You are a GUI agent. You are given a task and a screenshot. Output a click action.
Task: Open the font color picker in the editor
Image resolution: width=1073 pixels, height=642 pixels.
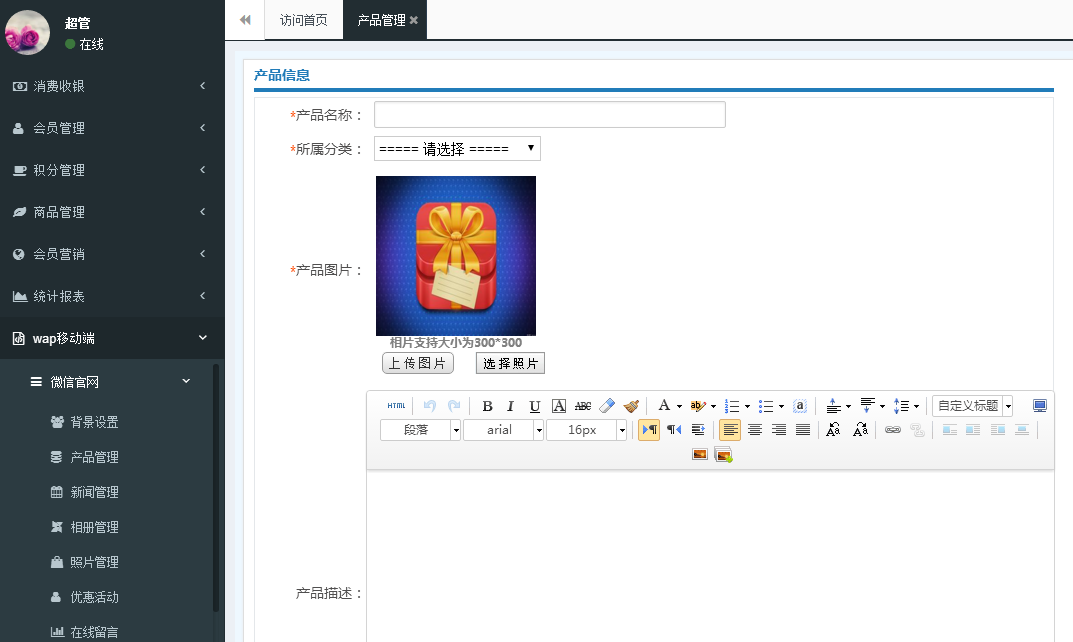(x=664, y=405)
